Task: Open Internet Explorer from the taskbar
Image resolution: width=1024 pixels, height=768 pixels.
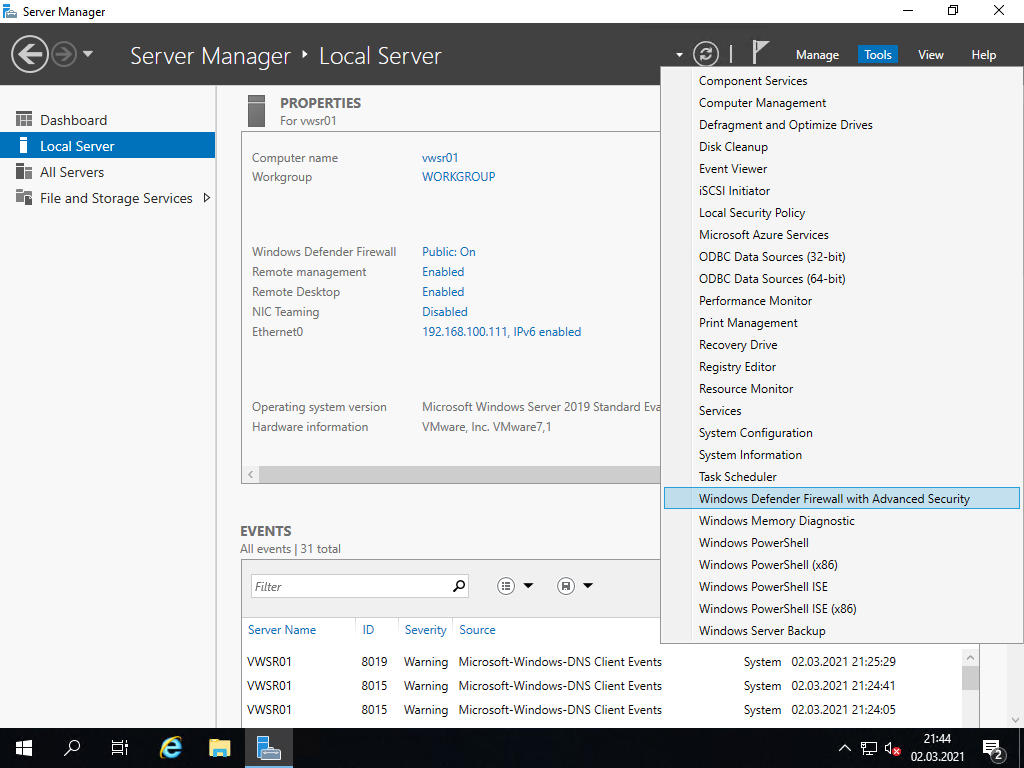Action: pyautogui.click(x=171, y=747)
